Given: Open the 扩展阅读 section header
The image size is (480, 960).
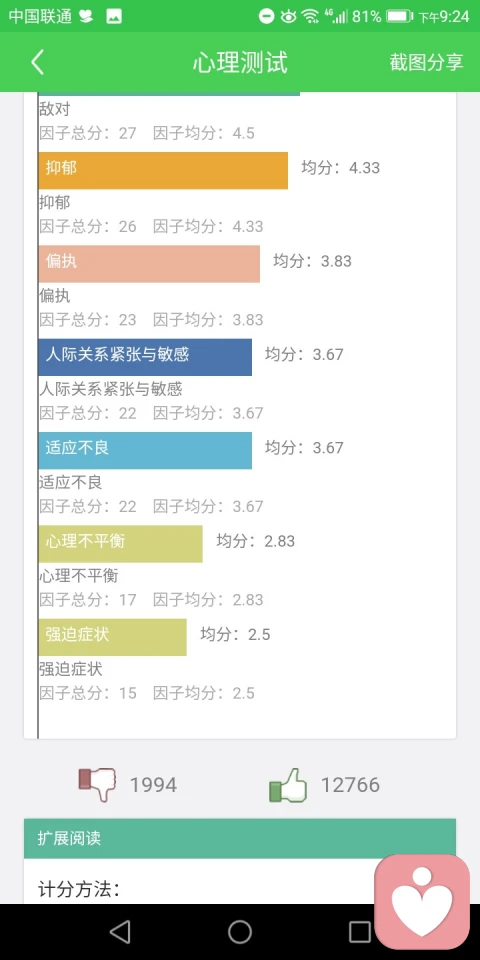Looking at the screenshot, I should [240, 838].
